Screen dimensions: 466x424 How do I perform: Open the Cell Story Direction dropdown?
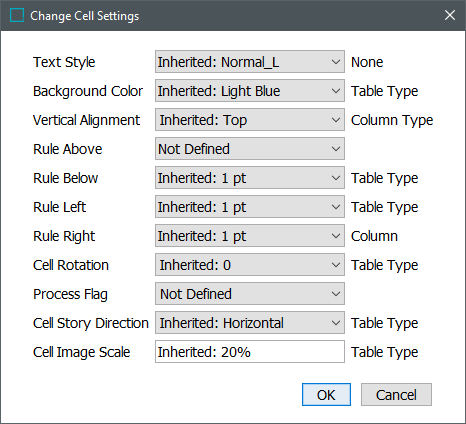point(250,323)
